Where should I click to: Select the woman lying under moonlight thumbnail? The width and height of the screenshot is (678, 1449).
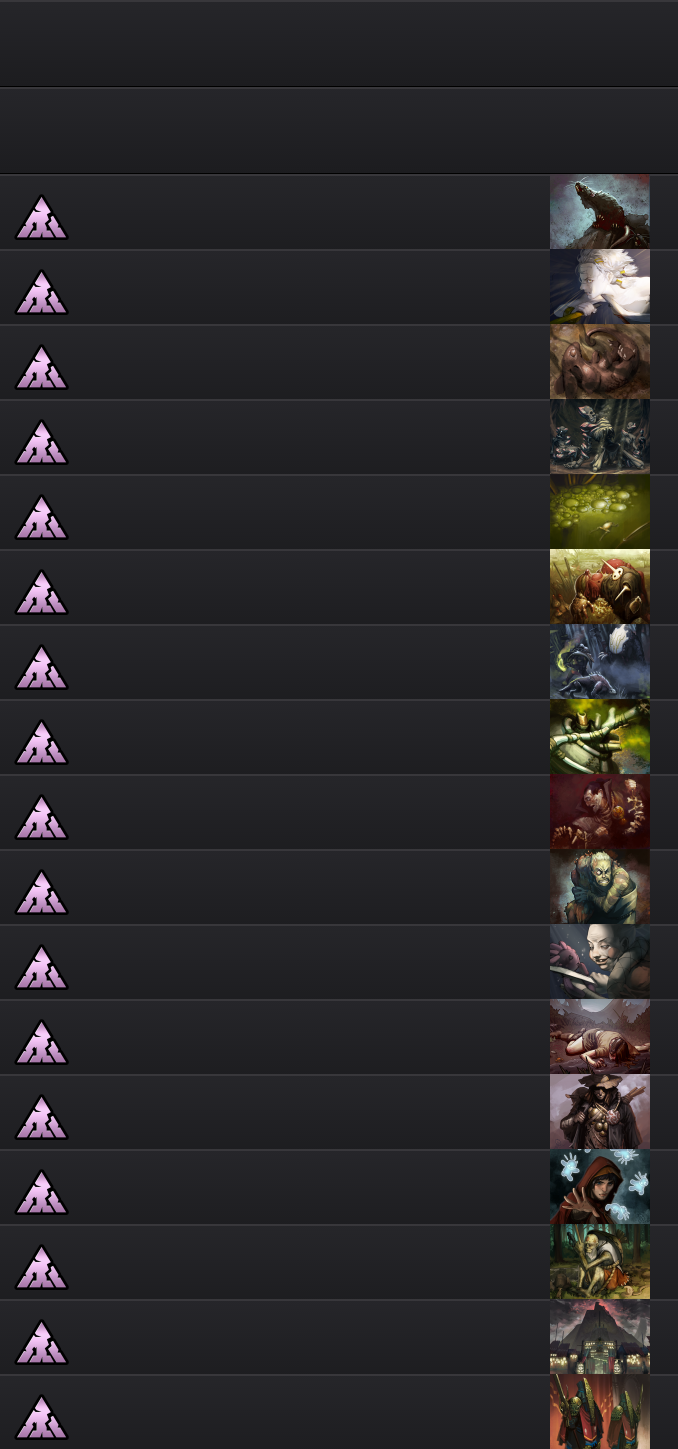coord(600,1037)
